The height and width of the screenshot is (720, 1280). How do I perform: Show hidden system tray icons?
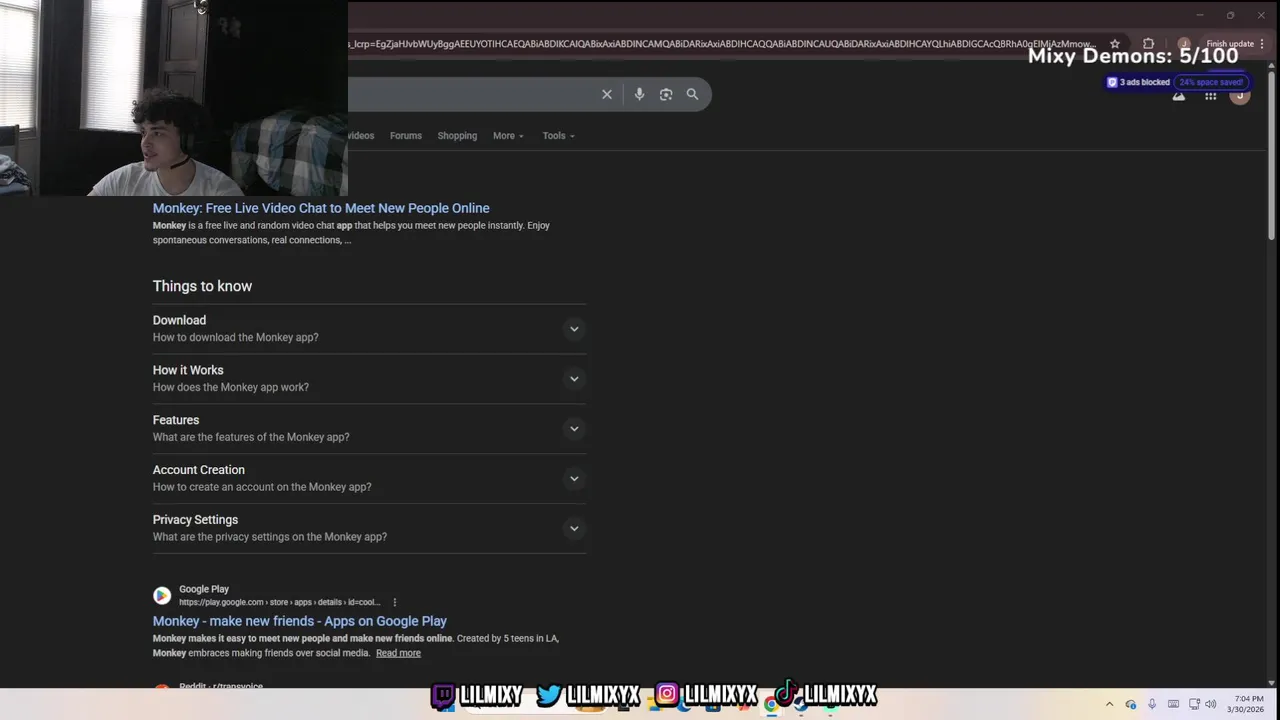click(x=1109, y=704)
